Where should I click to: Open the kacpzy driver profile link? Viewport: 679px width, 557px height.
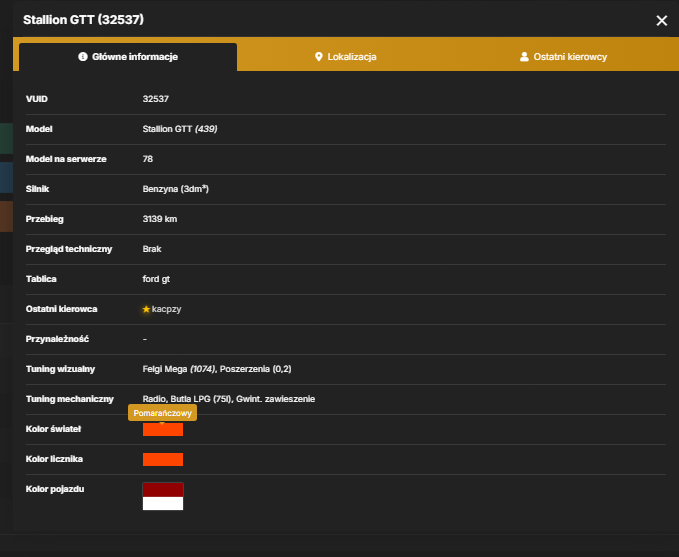(x=167, y=309)
